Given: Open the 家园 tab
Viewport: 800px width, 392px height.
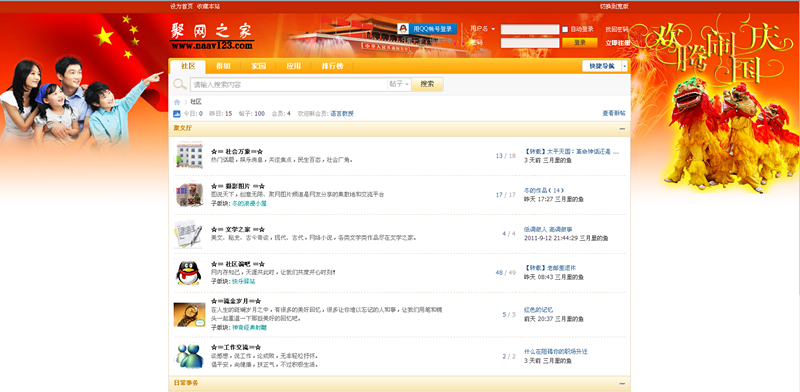Looking at the screenshot, I should [x=258, y=66].
